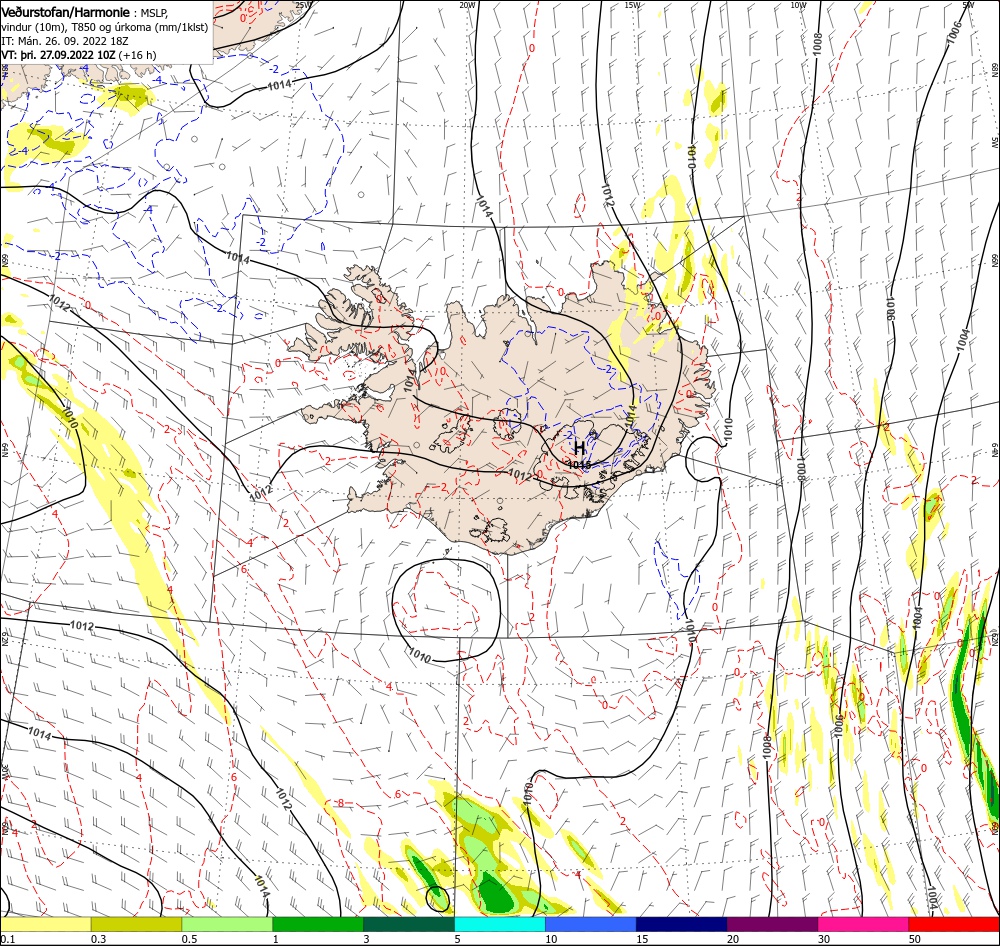Image resolution: width=1000 pixels, height=946 pixels.
Task: Click the yellow 0.1–0.3 mm legend color
Action: click(46, 924)
